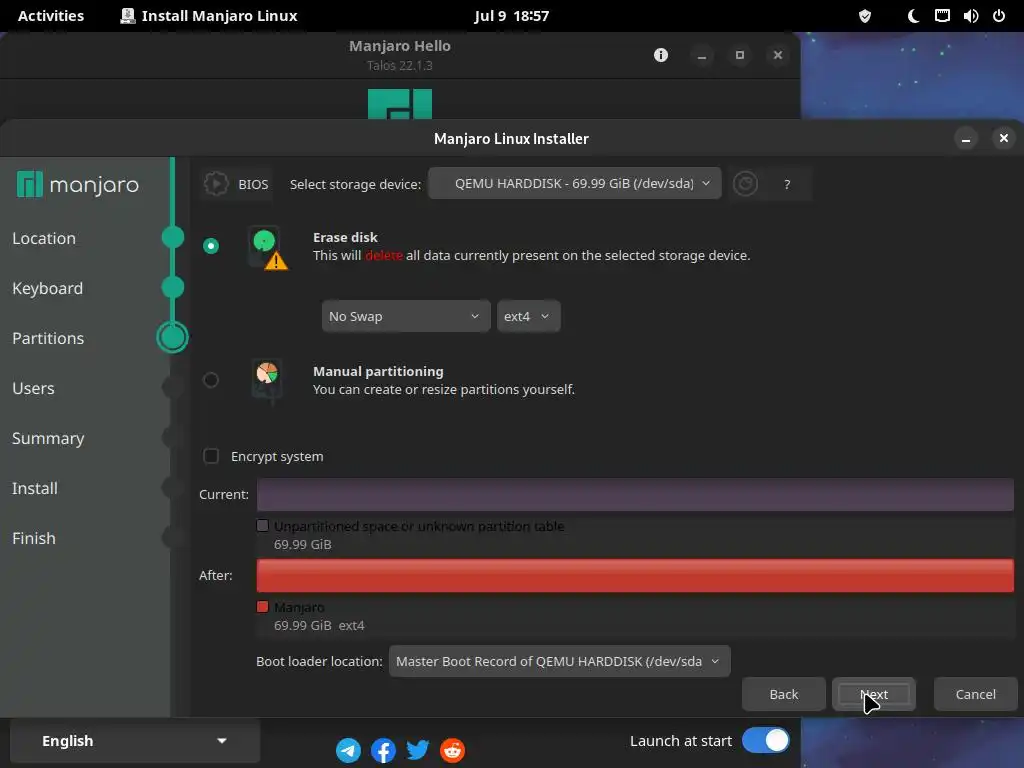Screen dimensions: 1024x768
Task: Click the question mark help button
Action: [787, 184]
